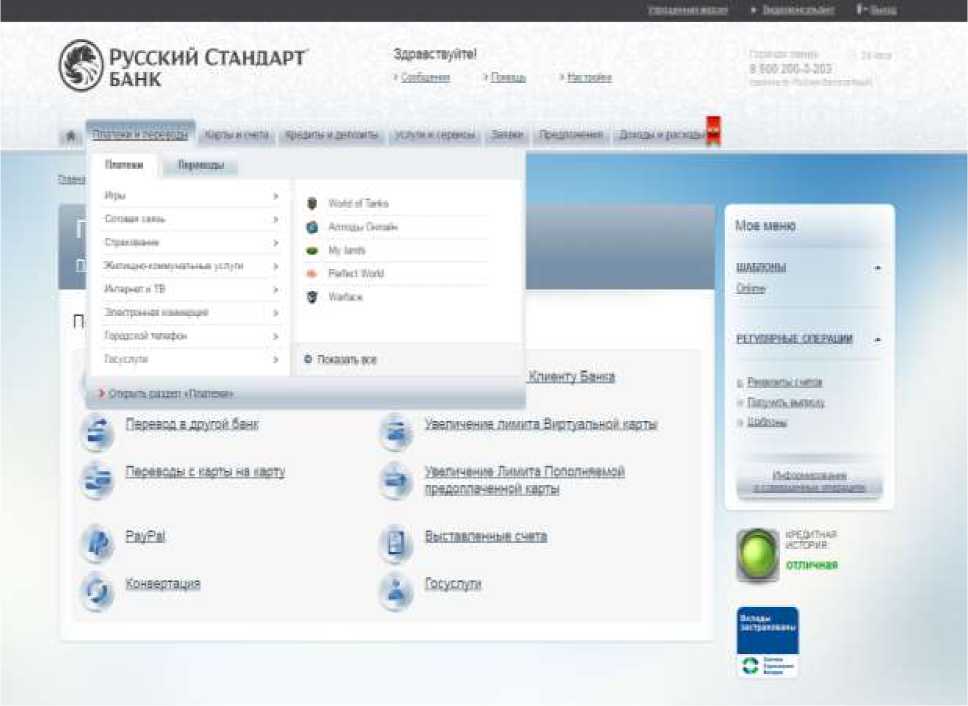Image resolution: width=968 pixels, height=706 pixels.
Task: Open the Выставленные счета text link
Action: pyautogui.click(x=486, y=536)
